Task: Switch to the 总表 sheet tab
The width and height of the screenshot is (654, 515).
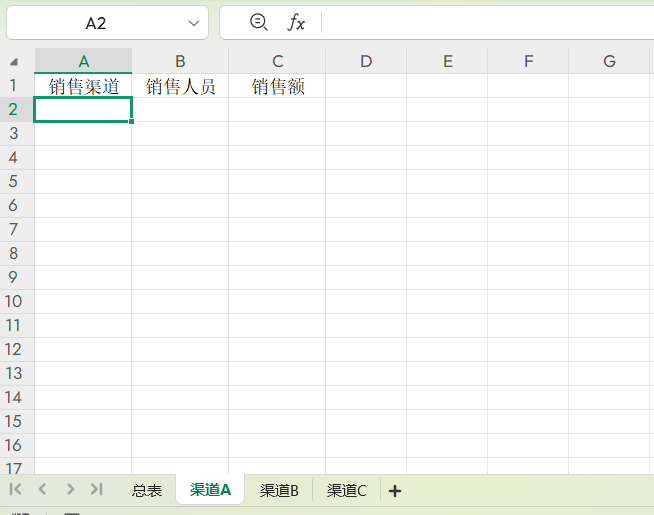Action: click(x=147, y=490)
